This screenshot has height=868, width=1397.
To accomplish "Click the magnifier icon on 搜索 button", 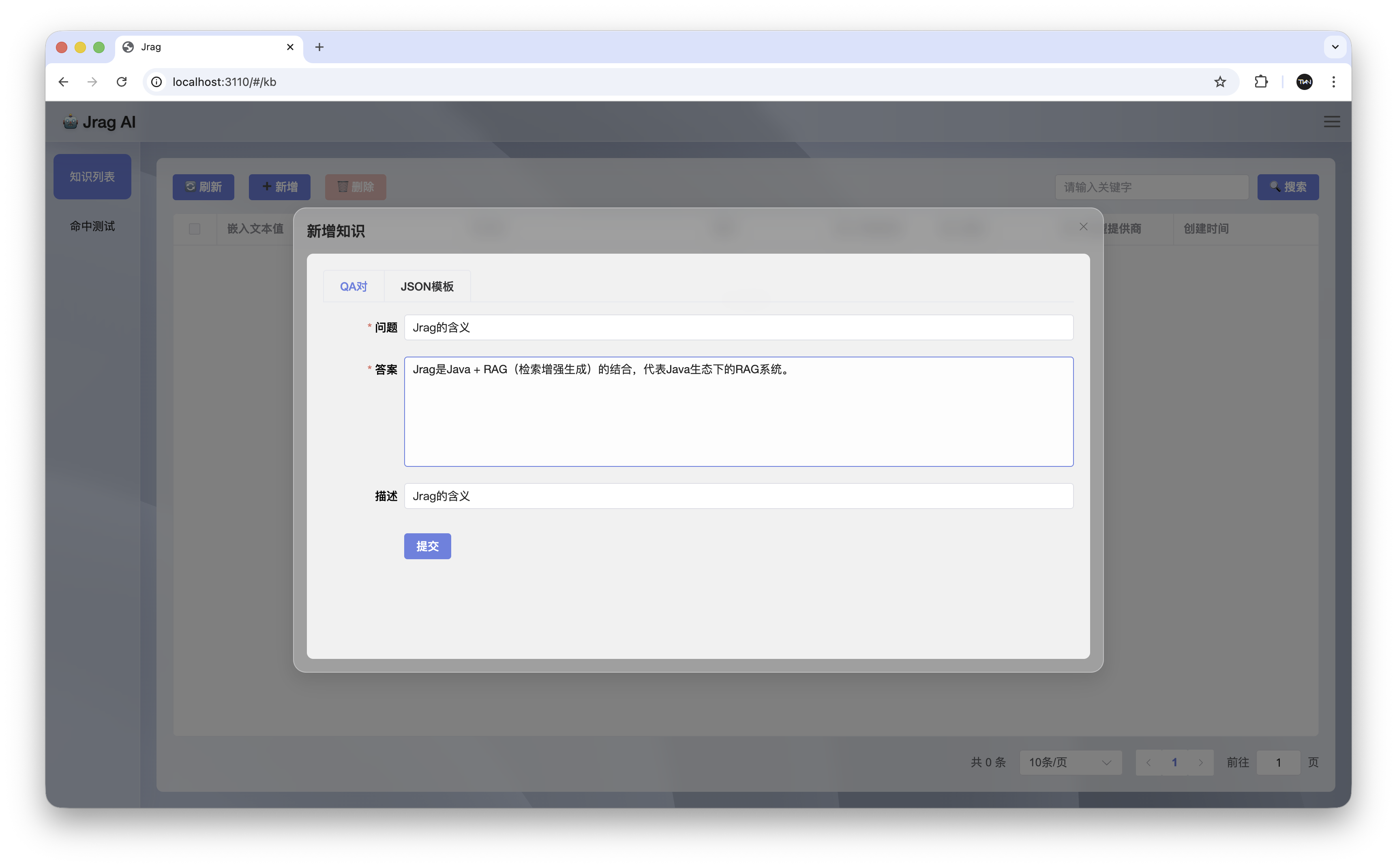I will point(1275,186).
